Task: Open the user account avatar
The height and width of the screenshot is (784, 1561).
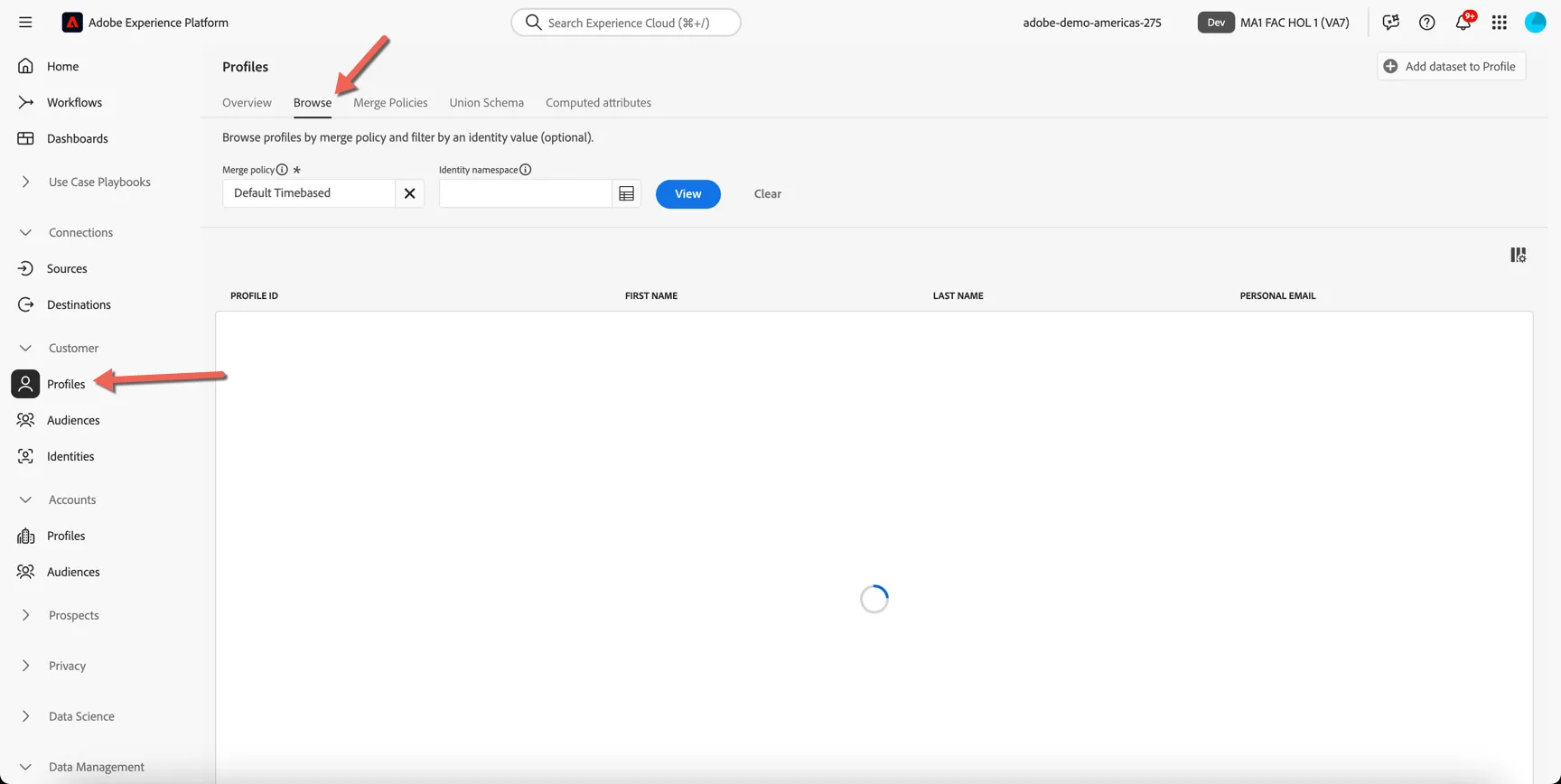Action: coord(1536,23)
